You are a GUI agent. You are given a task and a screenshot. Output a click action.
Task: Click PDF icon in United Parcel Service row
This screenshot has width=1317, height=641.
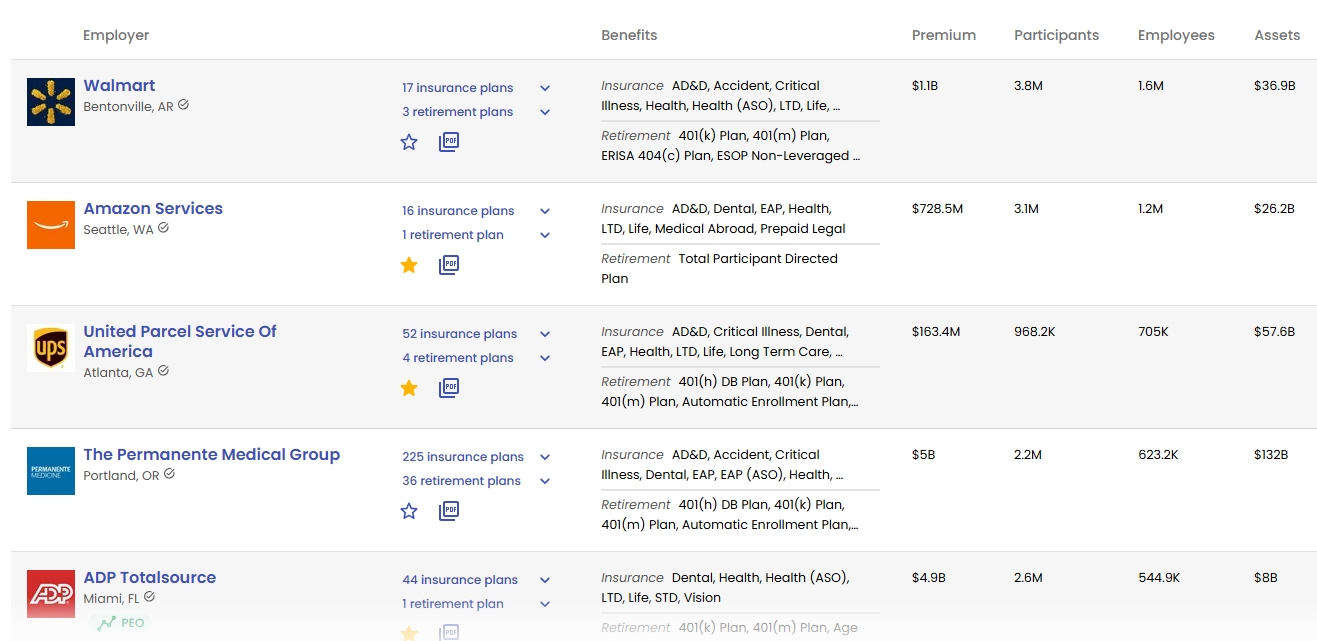pos(449,388)
